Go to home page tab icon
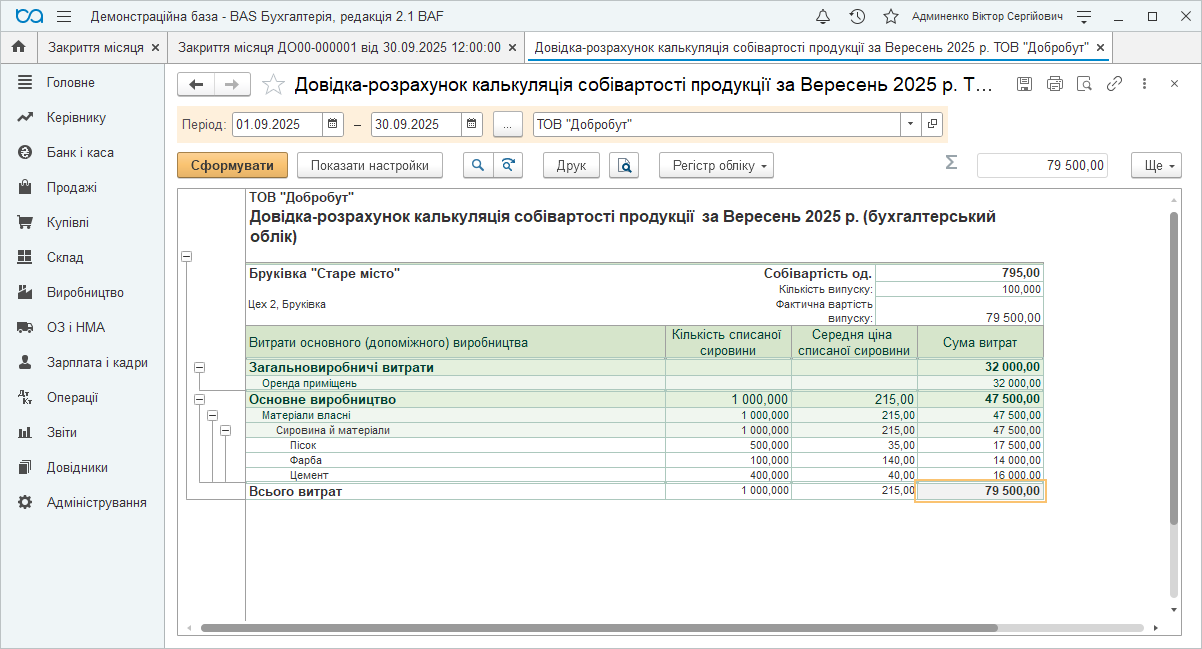 coord(18,47)
